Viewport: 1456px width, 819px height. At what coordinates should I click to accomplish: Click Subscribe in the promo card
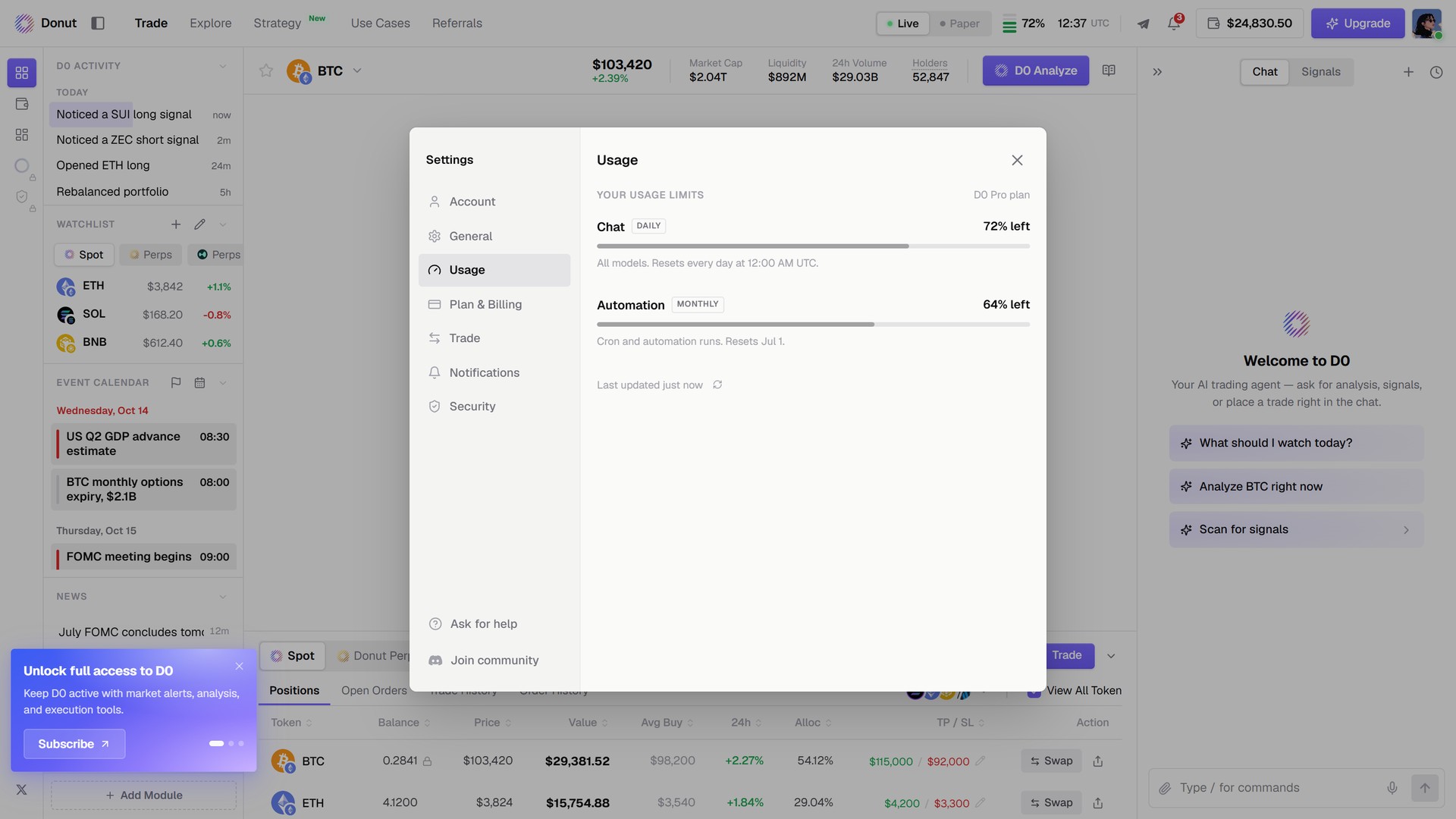tap(74, 744)
